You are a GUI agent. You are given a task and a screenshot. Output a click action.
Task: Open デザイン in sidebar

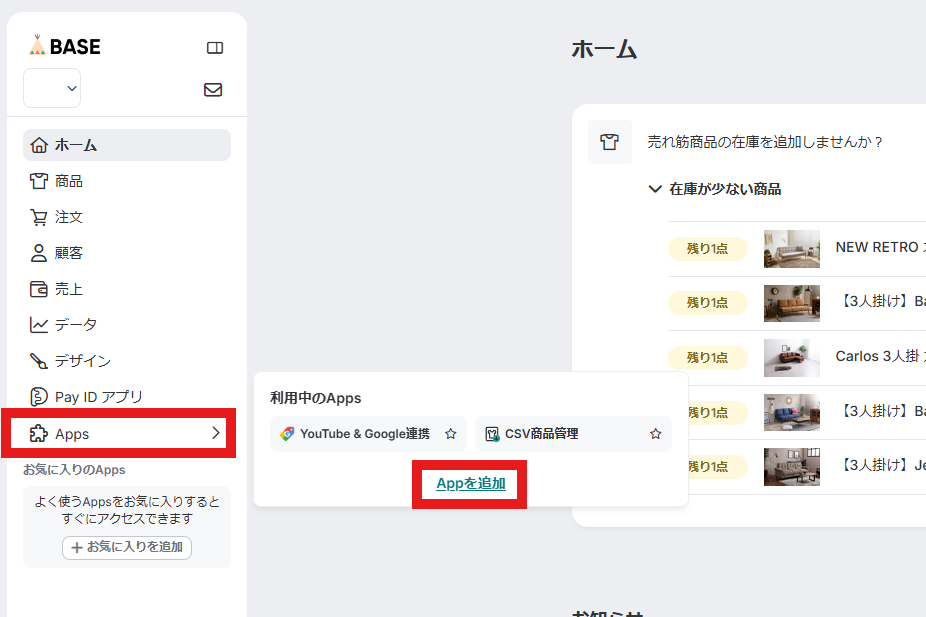(82, 361)
